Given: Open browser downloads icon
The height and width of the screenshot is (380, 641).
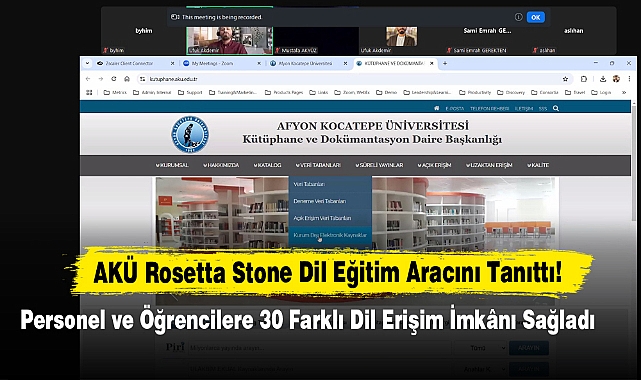Looking at the screenshot, I should click(603, 79).
